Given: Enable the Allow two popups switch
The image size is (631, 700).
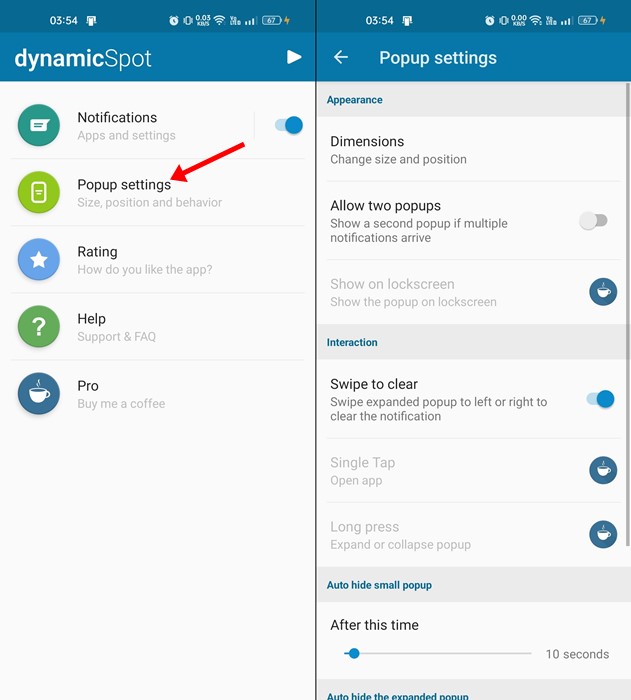Looking at the screenshot, I should point(593,221).
